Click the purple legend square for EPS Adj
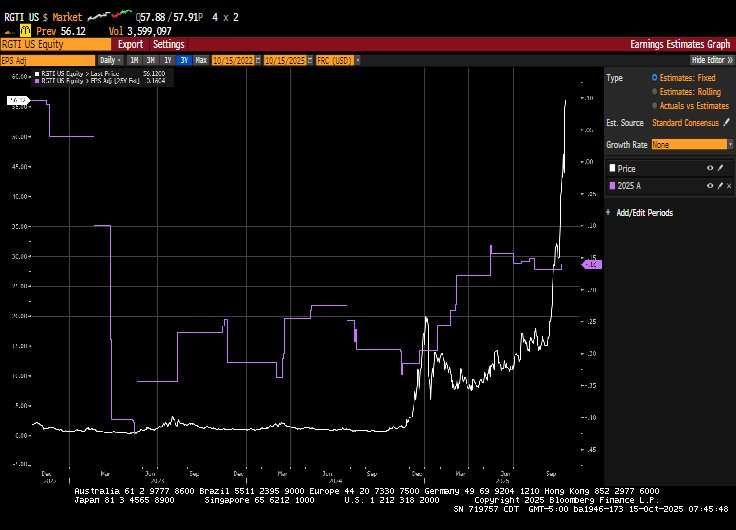Viewport: 736px width, 530px height. [37, 81]
